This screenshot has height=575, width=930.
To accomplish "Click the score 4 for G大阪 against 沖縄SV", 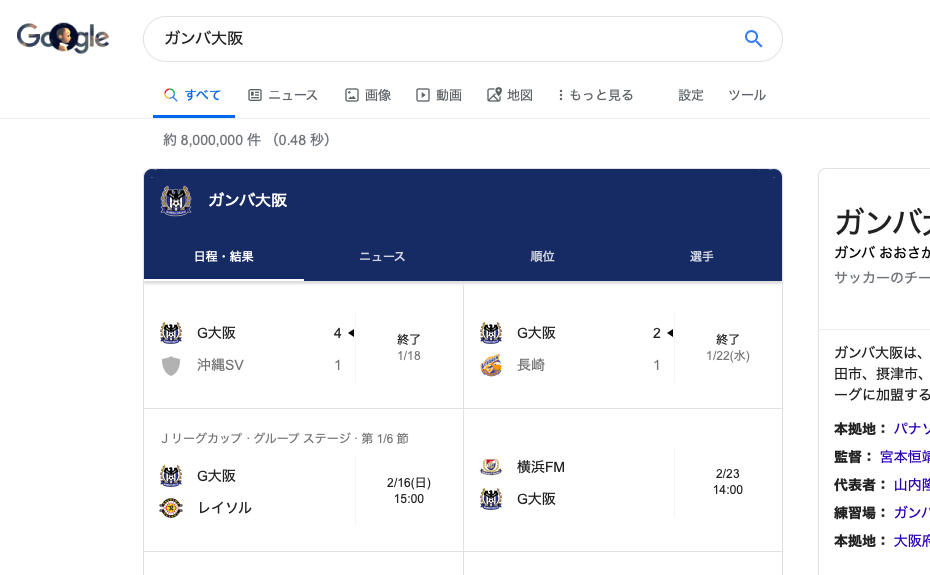I will (x=337, y=333).
